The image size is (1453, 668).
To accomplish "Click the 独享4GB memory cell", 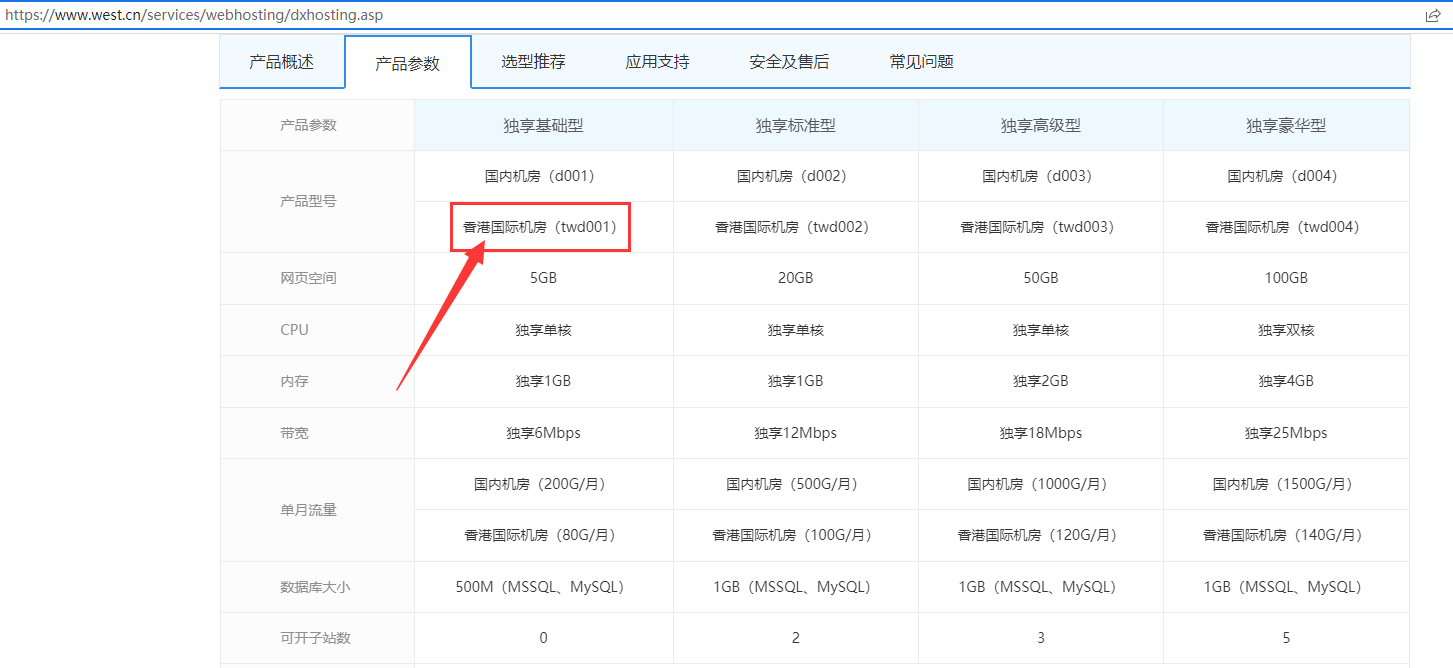I will (1286, 381).
